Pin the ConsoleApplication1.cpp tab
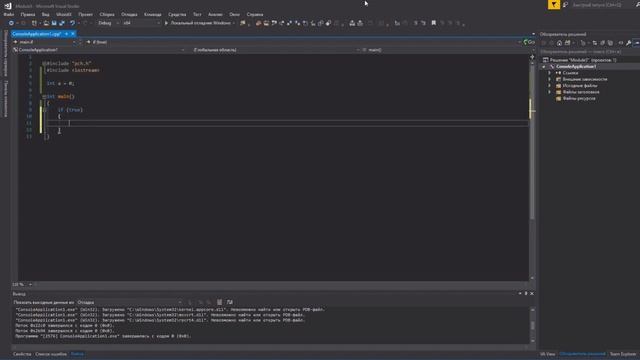Screen dimensions: 640x360 point(67,34)
